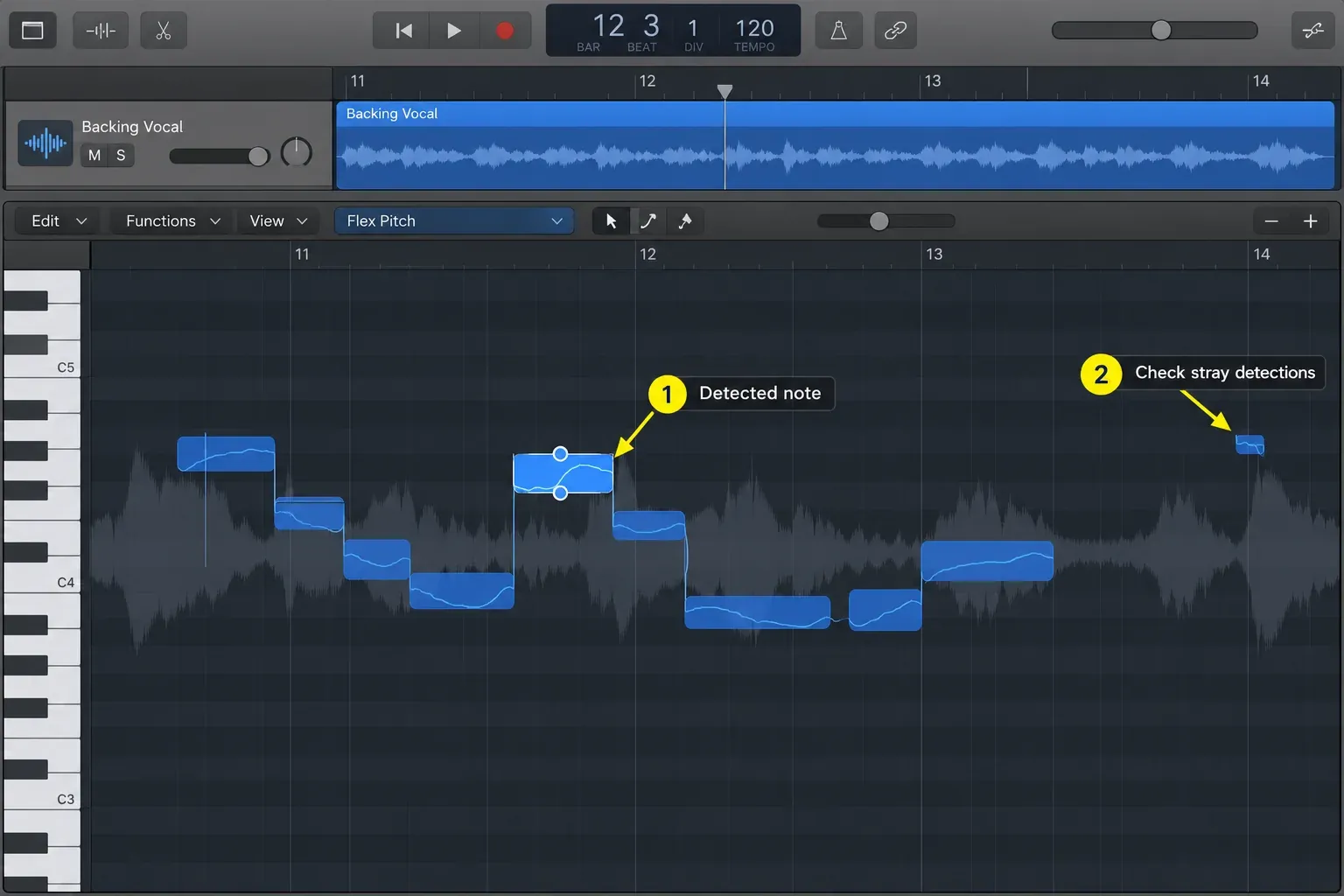
Task: Click the Backing Vocal track waveform icon
Action: click(x=45, y=143)
